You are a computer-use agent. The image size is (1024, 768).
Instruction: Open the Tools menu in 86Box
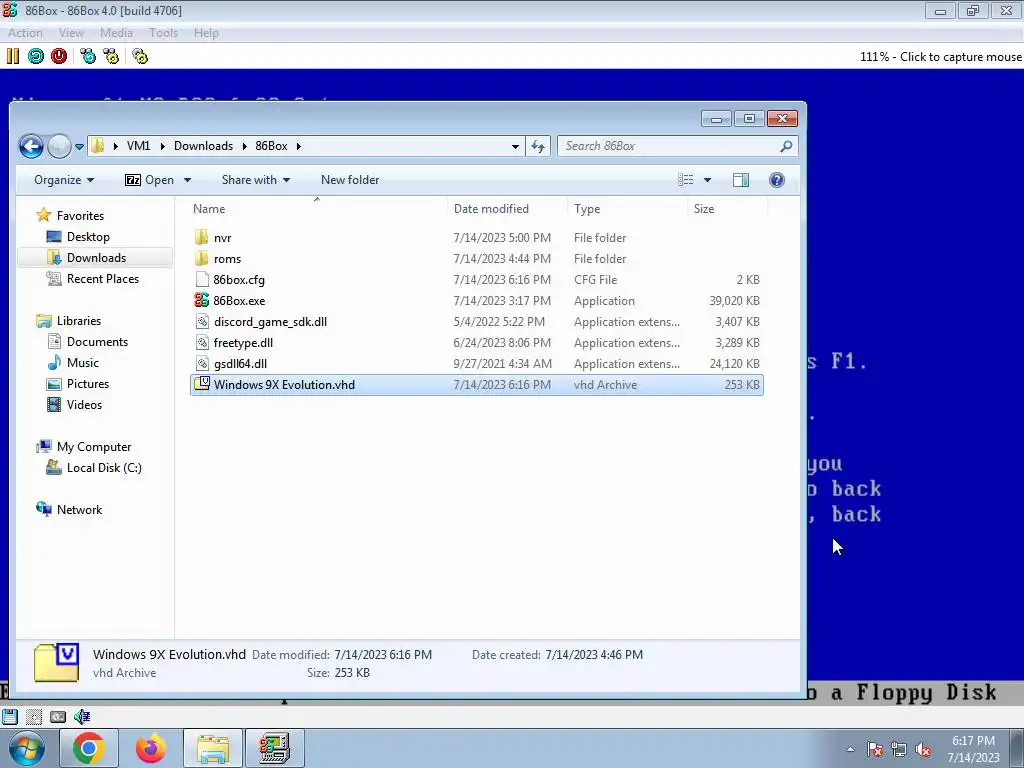click(163, 33)
